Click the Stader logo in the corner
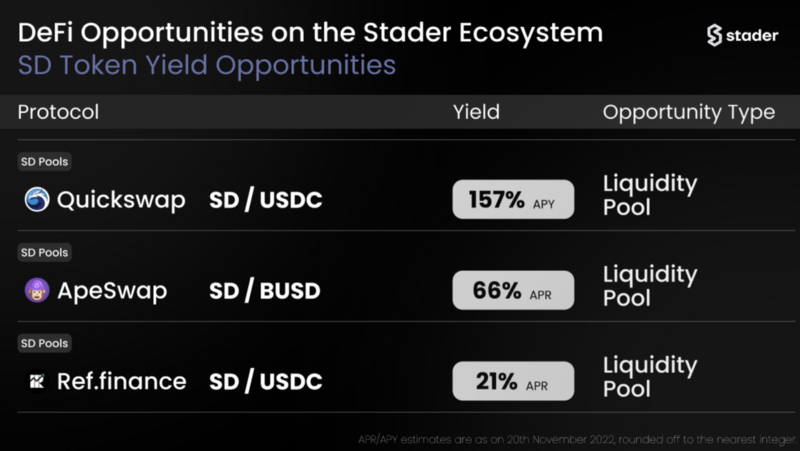The width and height of the screenshot is (800, 451). pyautogui.click(x=742, y=35)
